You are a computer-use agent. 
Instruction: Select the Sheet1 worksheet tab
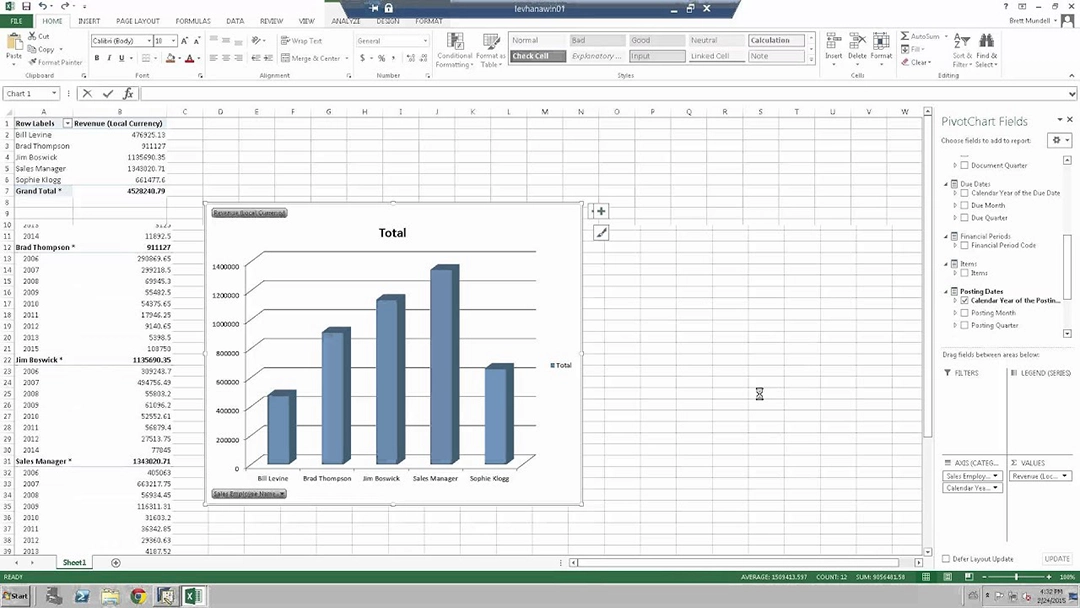[x=74, y=562]
